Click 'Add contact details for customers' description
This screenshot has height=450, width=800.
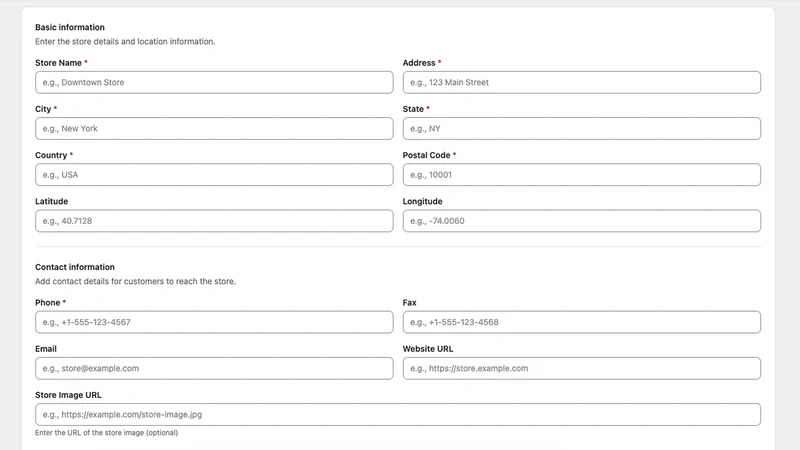click(x=135, y=281)
